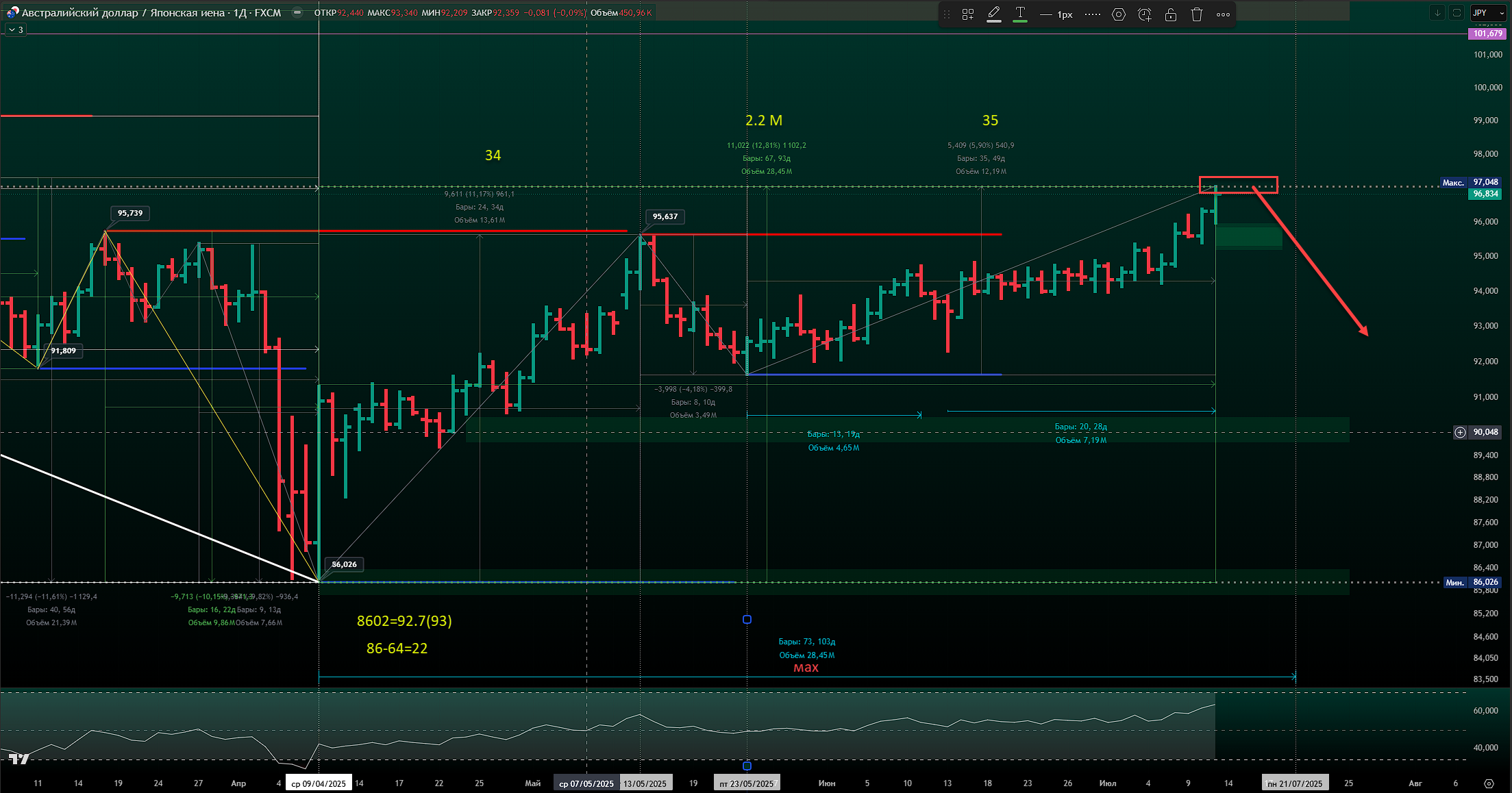Open the JPY currency dropdown
The image size is (1512, 793).
click(x=1487, y=13)
